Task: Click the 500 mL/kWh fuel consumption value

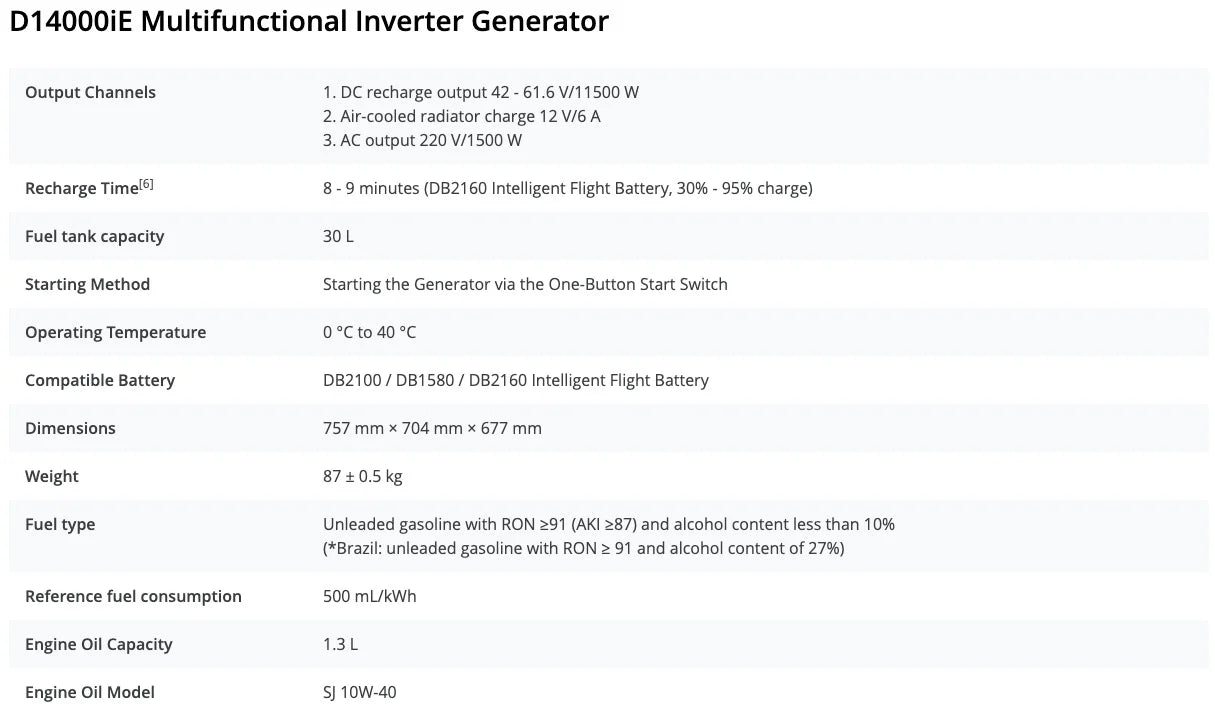Action: 369,596
